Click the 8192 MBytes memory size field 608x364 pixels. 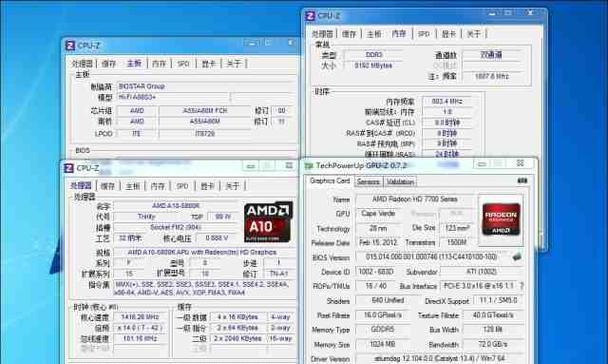tap(374, 66)
